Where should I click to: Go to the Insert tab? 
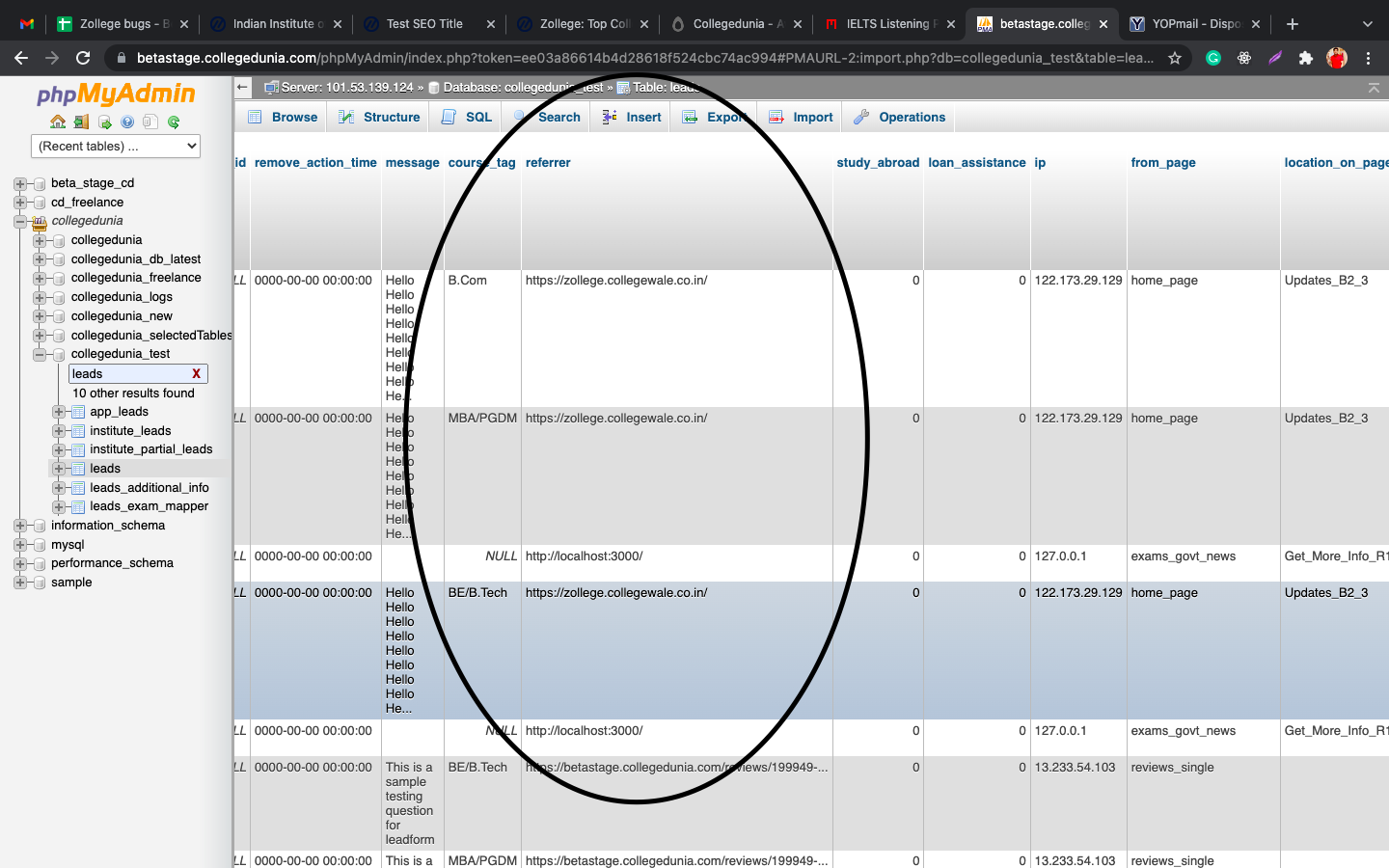pyautogui.click(x=632, y=118)
